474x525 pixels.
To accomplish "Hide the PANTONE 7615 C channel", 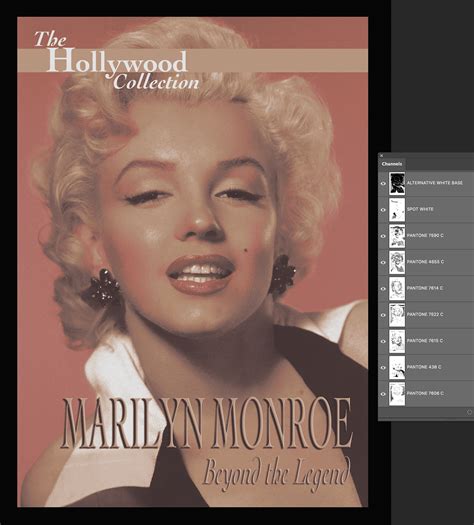I will tap(383, 341).
